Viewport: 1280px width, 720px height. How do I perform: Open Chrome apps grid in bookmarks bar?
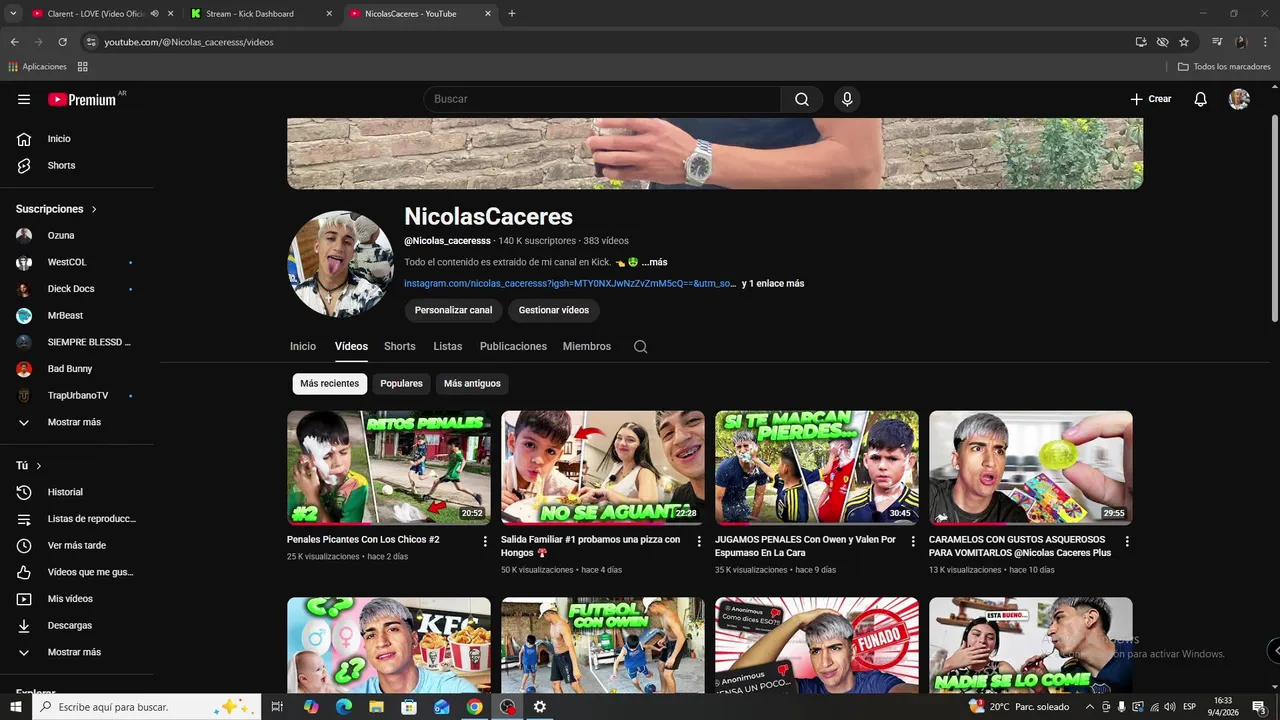tap(83, 67)
